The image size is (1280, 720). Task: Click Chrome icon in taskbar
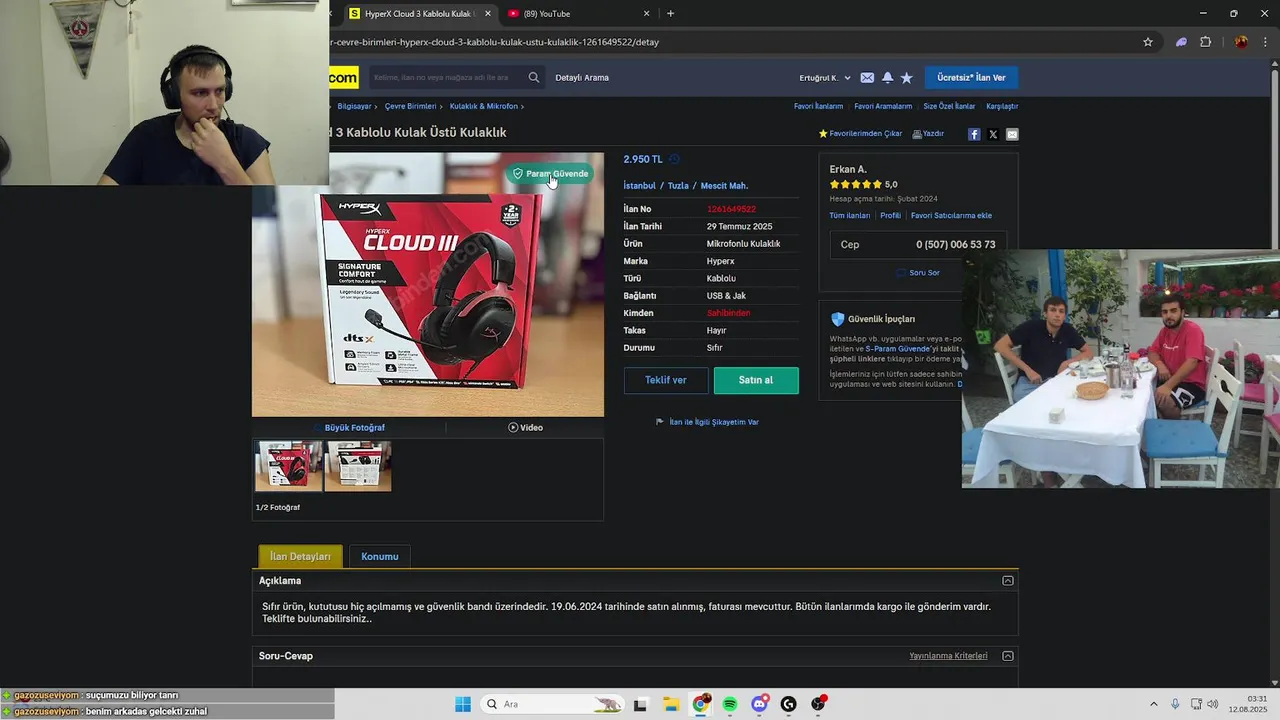[700, 704]
